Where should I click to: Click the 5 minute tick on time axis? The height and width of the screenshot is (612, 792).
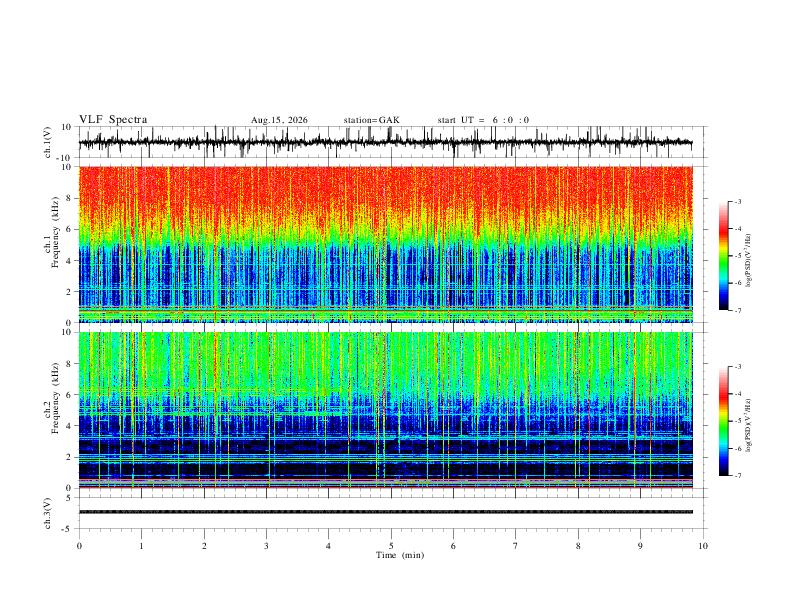click(391, 546)
